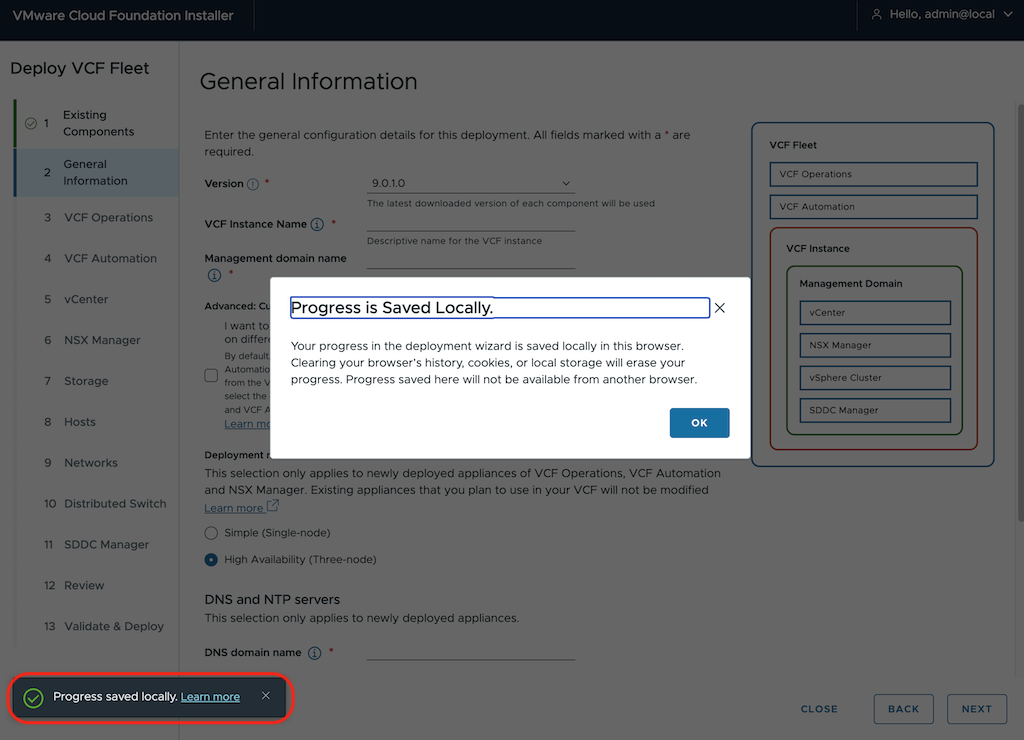The image size is (1024, 740).
Task: Focus the Management domain name field
Action: pos(470,260)
